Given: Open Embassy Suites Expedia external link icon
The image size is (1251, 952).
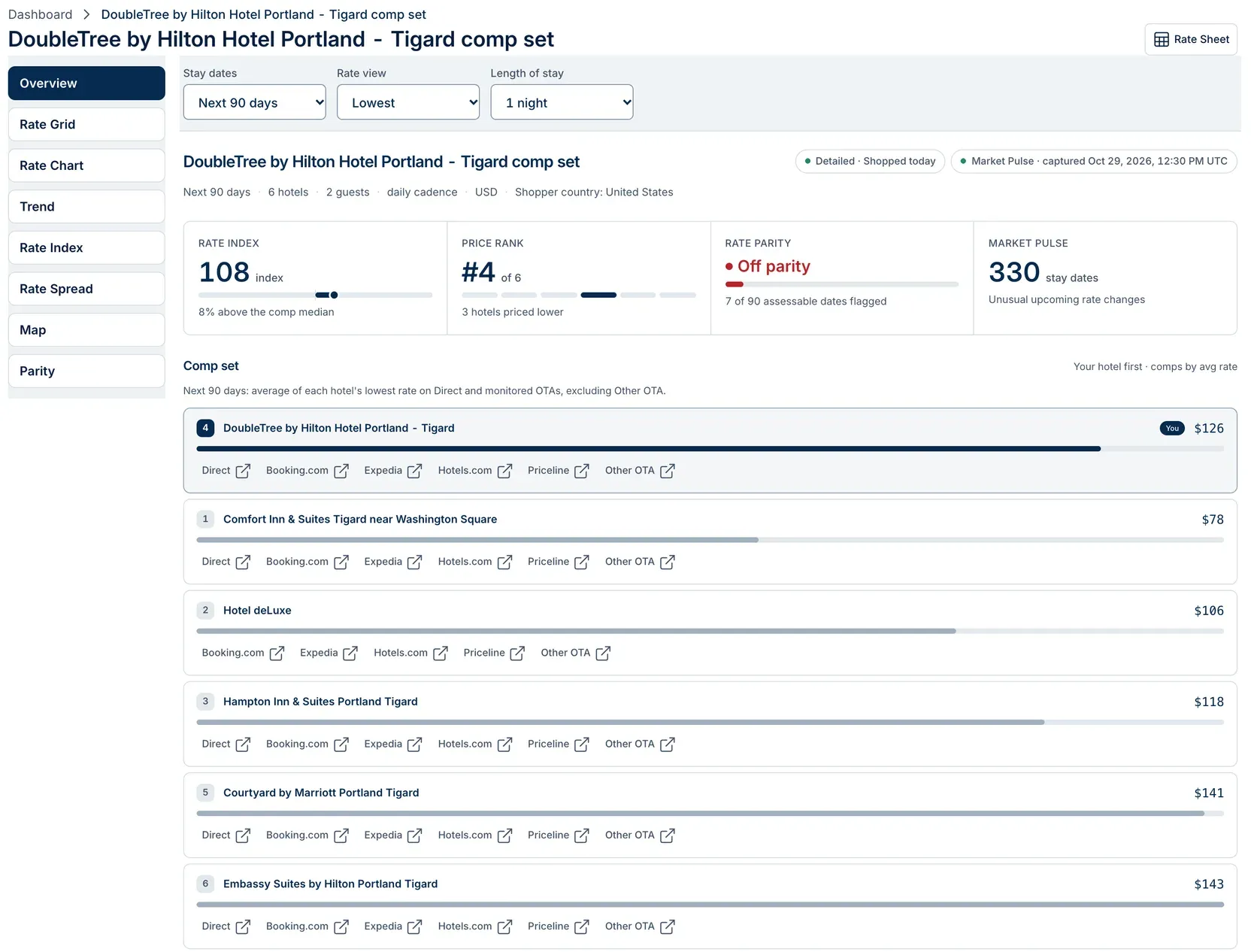Looking at the screenshot, I should pos(415,926).
